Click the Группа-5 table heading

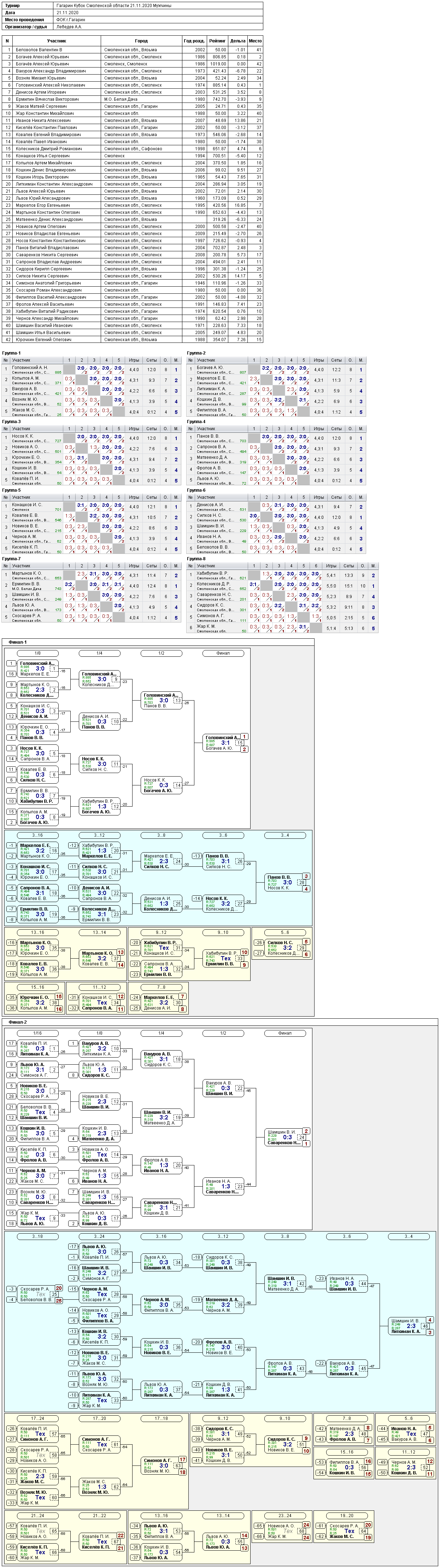click(x=12, y=490)
